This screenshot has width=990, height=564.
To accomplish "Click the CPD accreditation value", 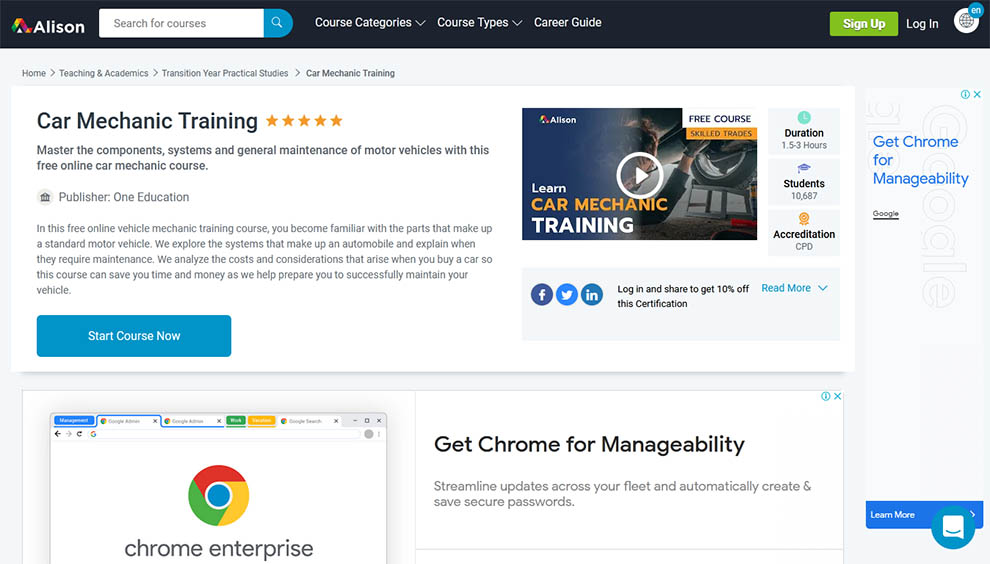I will (x=804, y=246).
